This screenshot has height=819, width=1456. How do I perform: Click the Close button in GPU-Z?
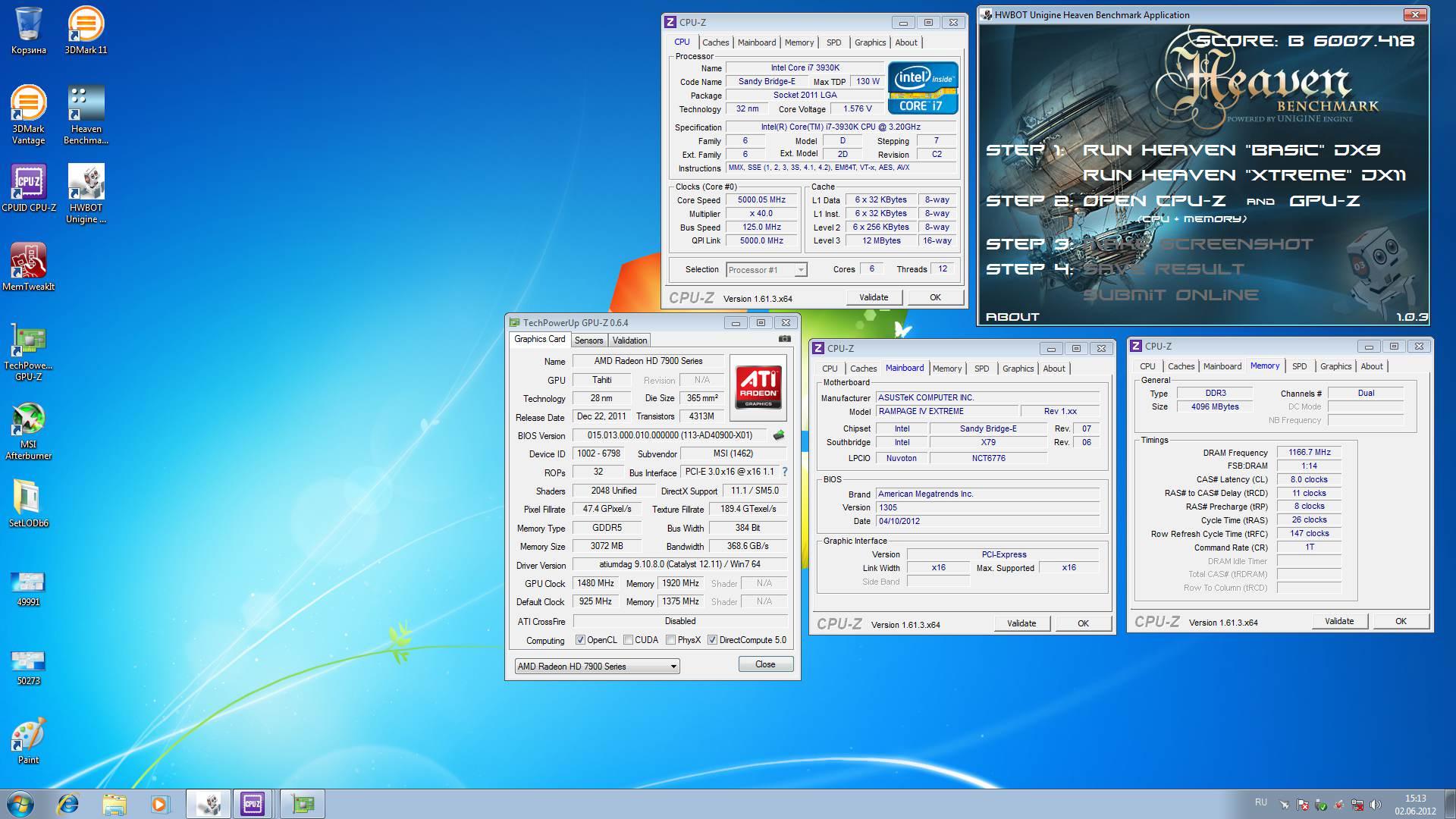[765, 664]
